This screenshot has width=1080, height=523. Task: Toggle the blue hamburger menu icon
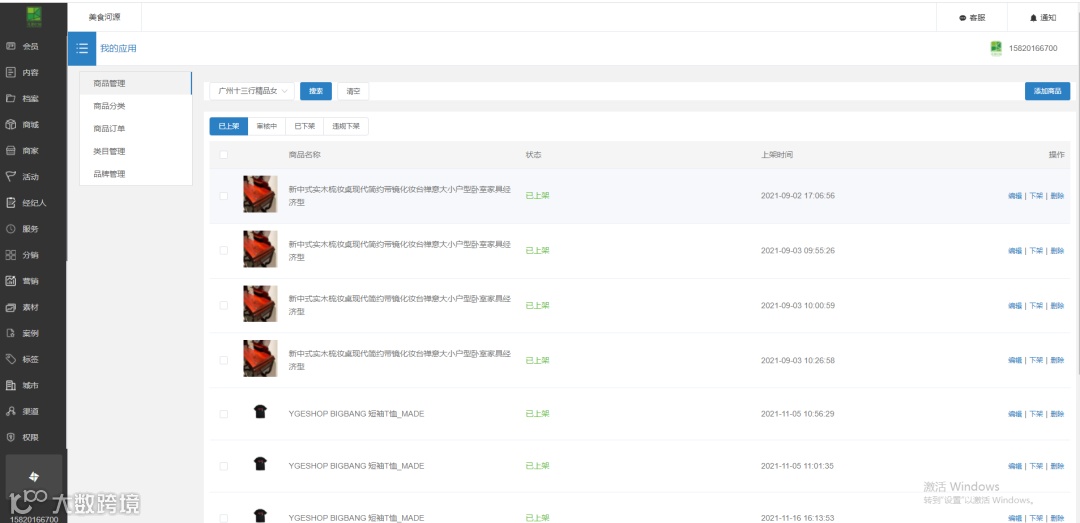point(82,48)
